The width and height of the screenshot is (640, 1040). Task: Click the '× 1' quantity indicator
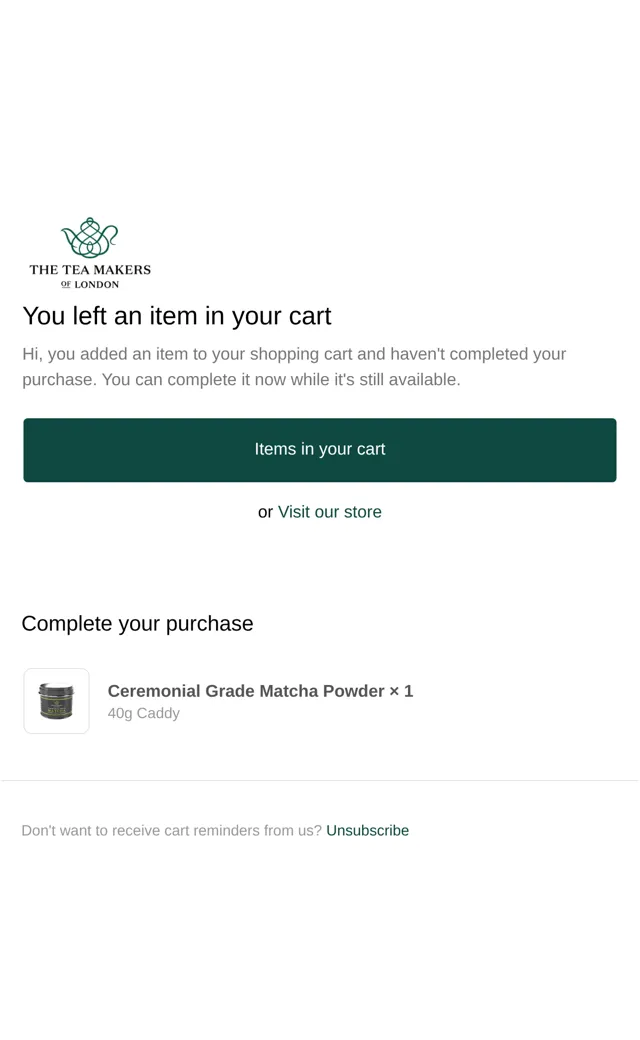pos(401,691)
